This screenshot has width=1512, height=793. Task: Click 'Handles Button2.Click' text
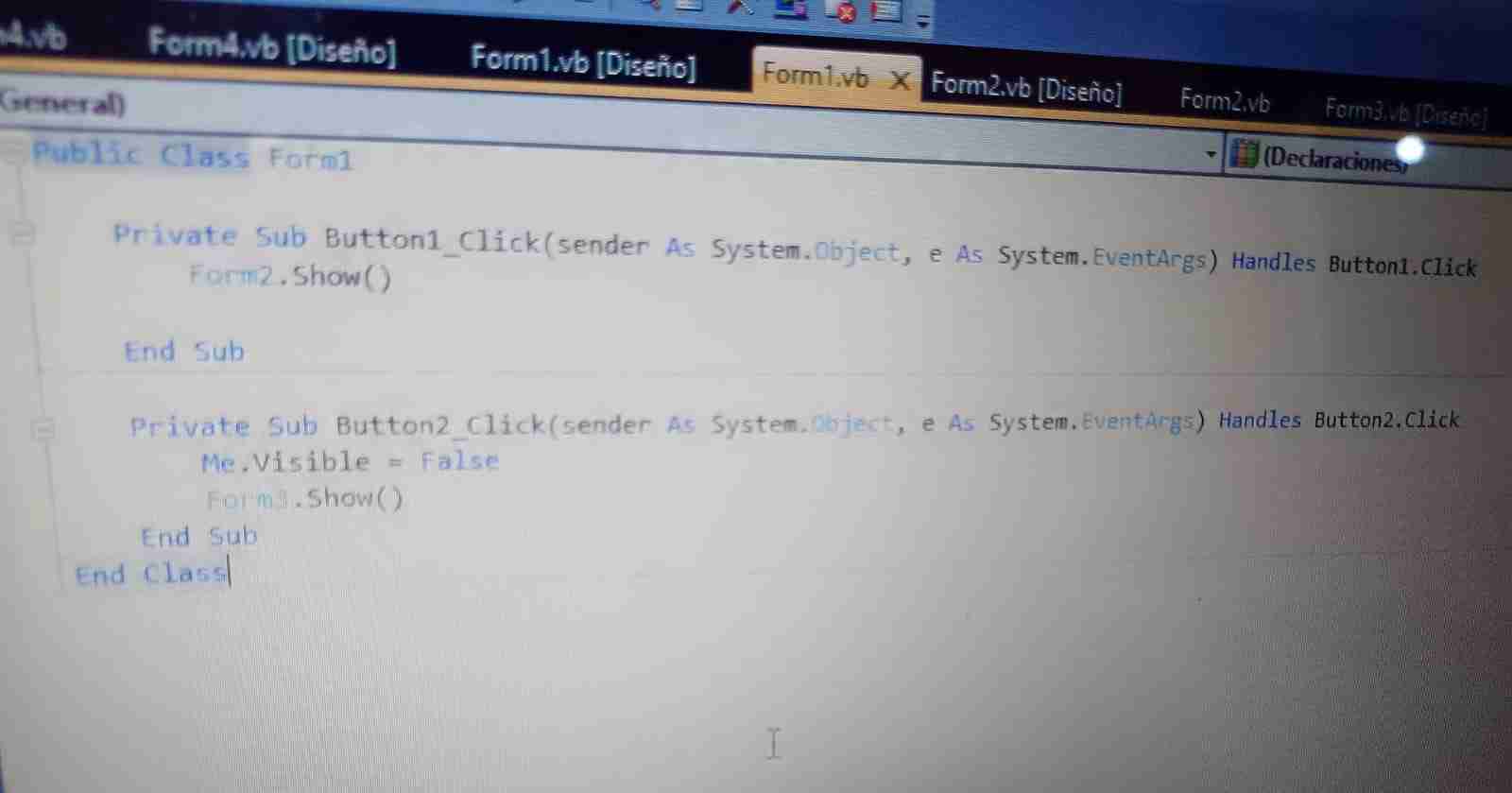coord(1339,420)
